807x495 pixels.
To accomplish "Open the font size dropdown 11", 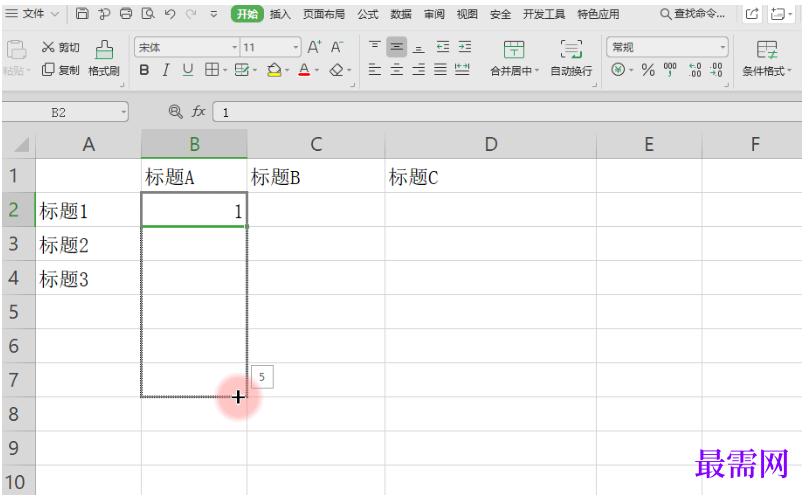I will 296,47.
